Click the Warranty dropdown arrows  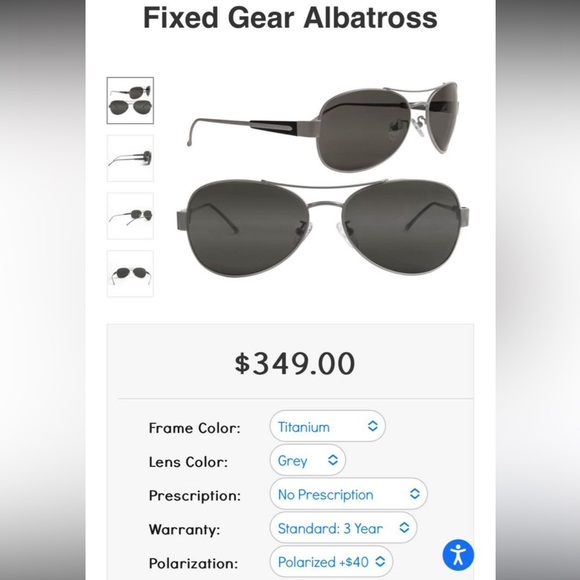click(x=404, y=528)
